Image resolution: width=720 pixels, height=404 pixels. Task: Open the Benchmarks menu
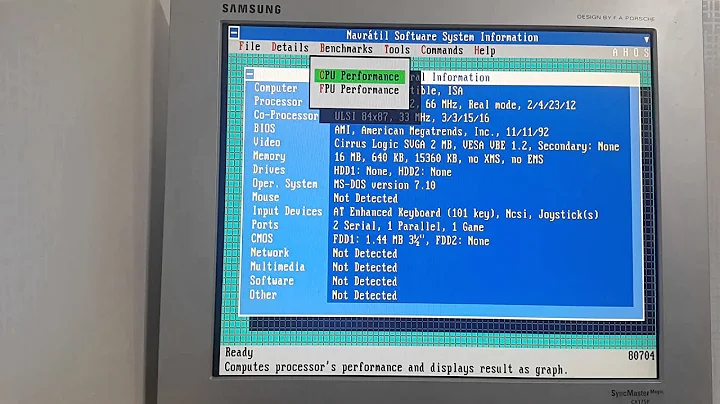tap(346, 49)
